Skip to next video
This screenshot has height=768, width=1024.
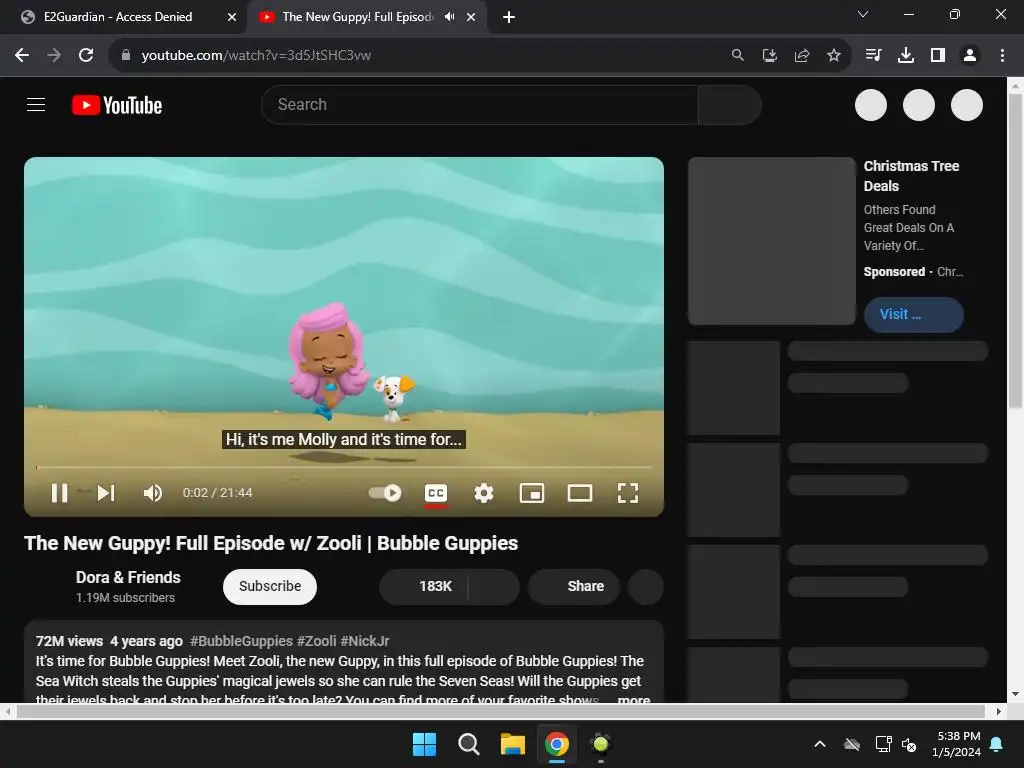pos(106,493)
